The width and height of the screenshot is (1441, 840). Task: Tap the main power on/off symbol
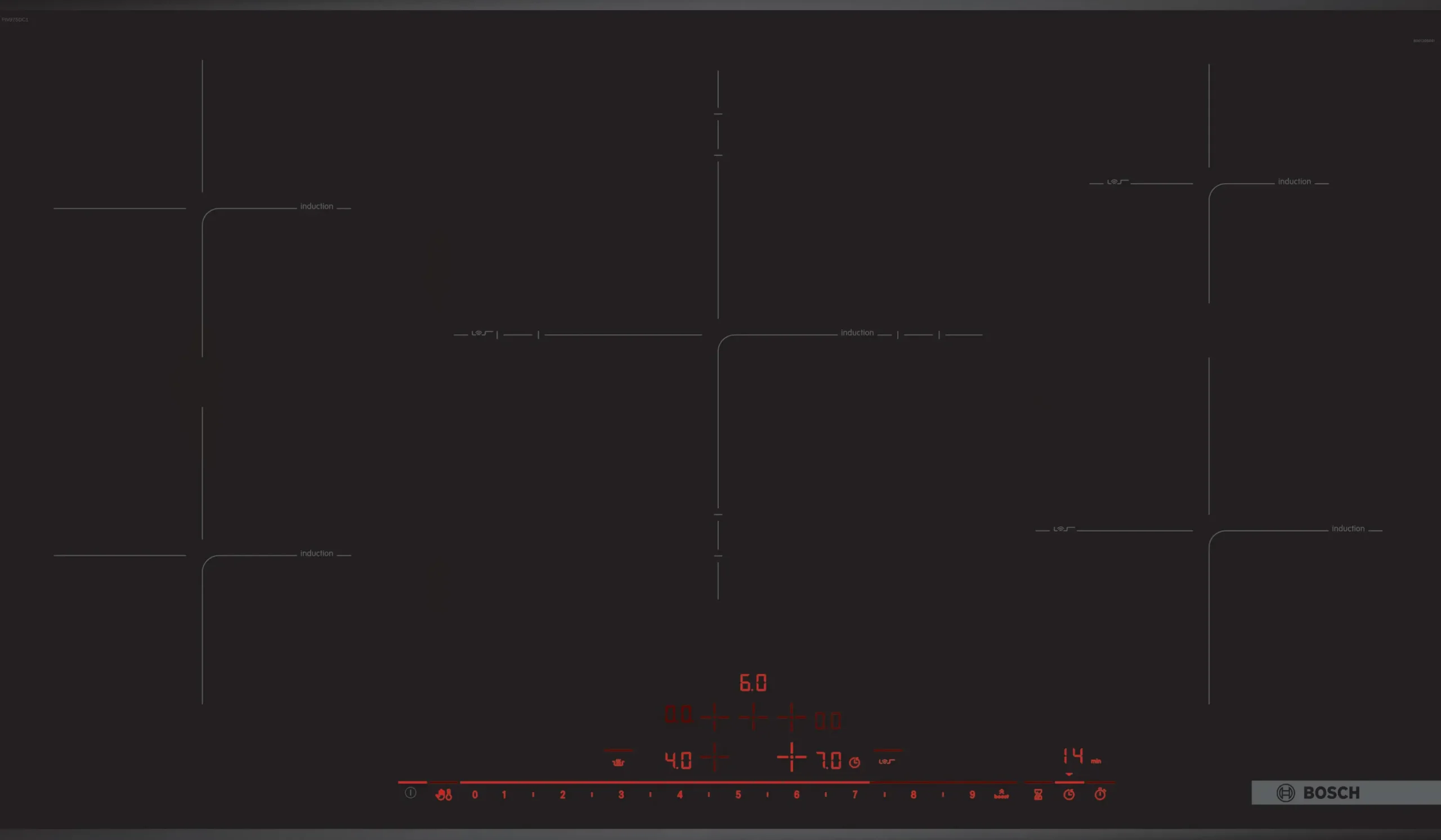click(410, 793)
